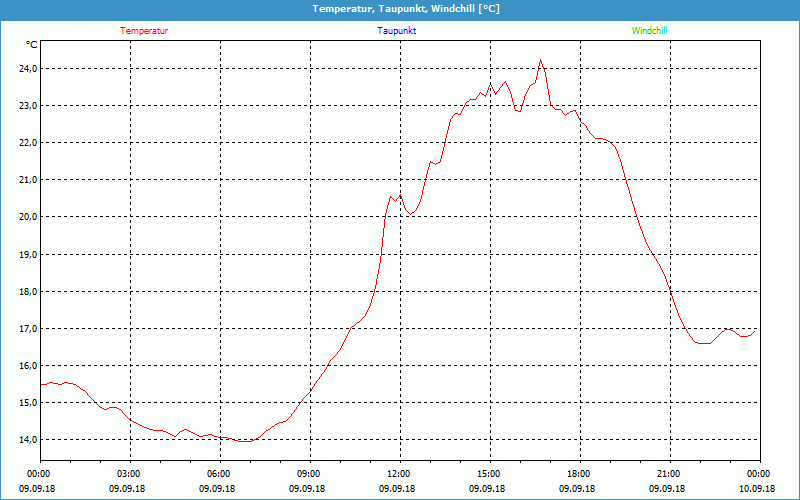Click the 15:00 x-axis time label
Viewport: 800px width, 500px height.
pos(488,474)
